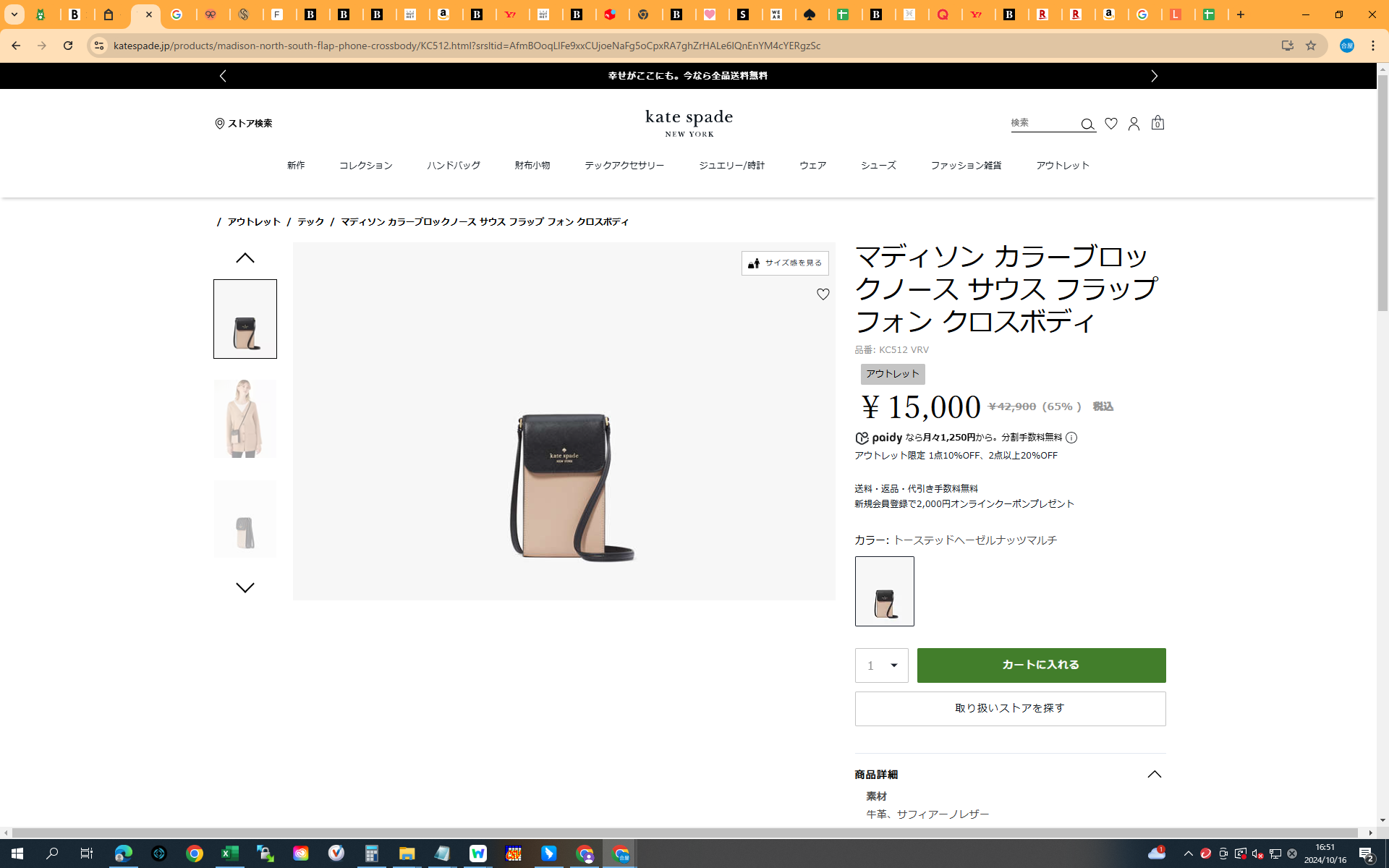Bookmark this page with star icon

point(1311,46)
